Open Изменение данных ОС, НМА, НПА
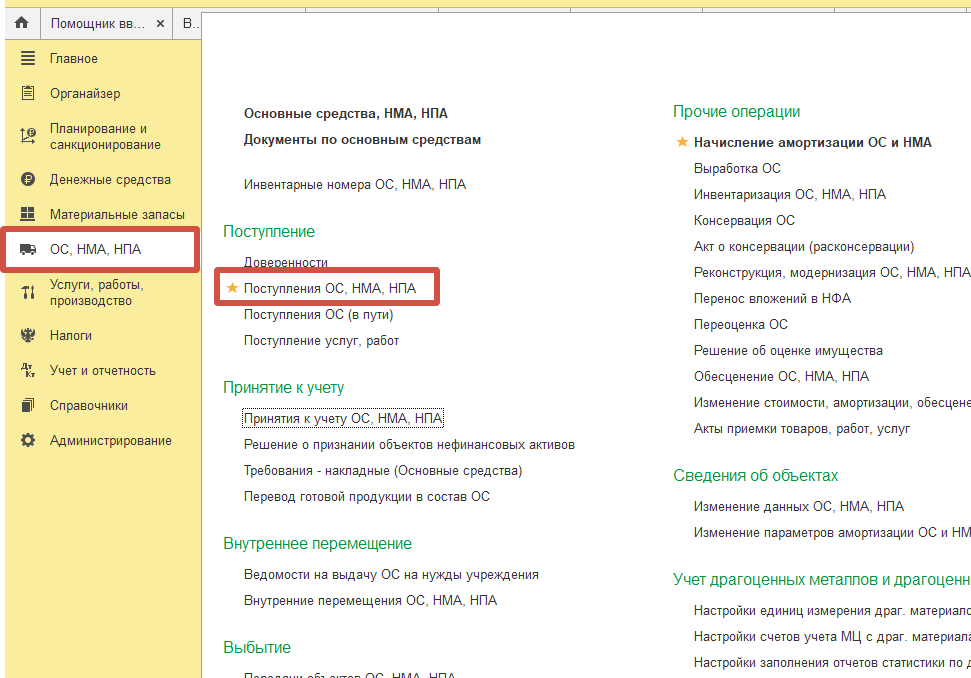971x678 pixels. tap(799, 506)
